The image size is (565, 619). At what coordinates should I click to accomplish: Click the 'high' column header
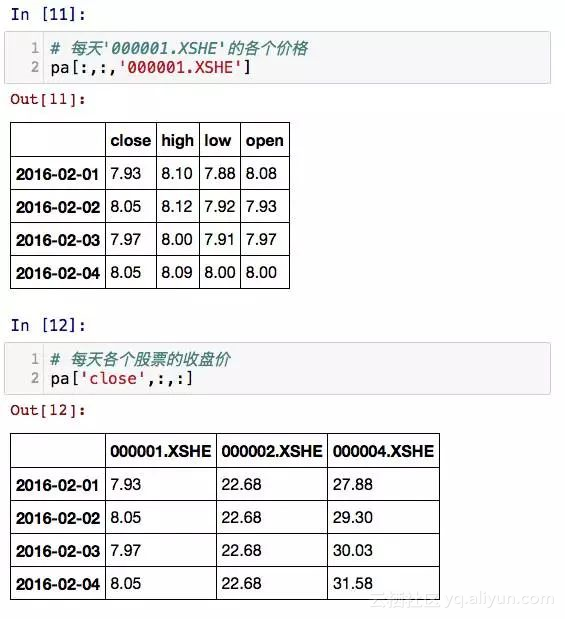click(178, 140)
